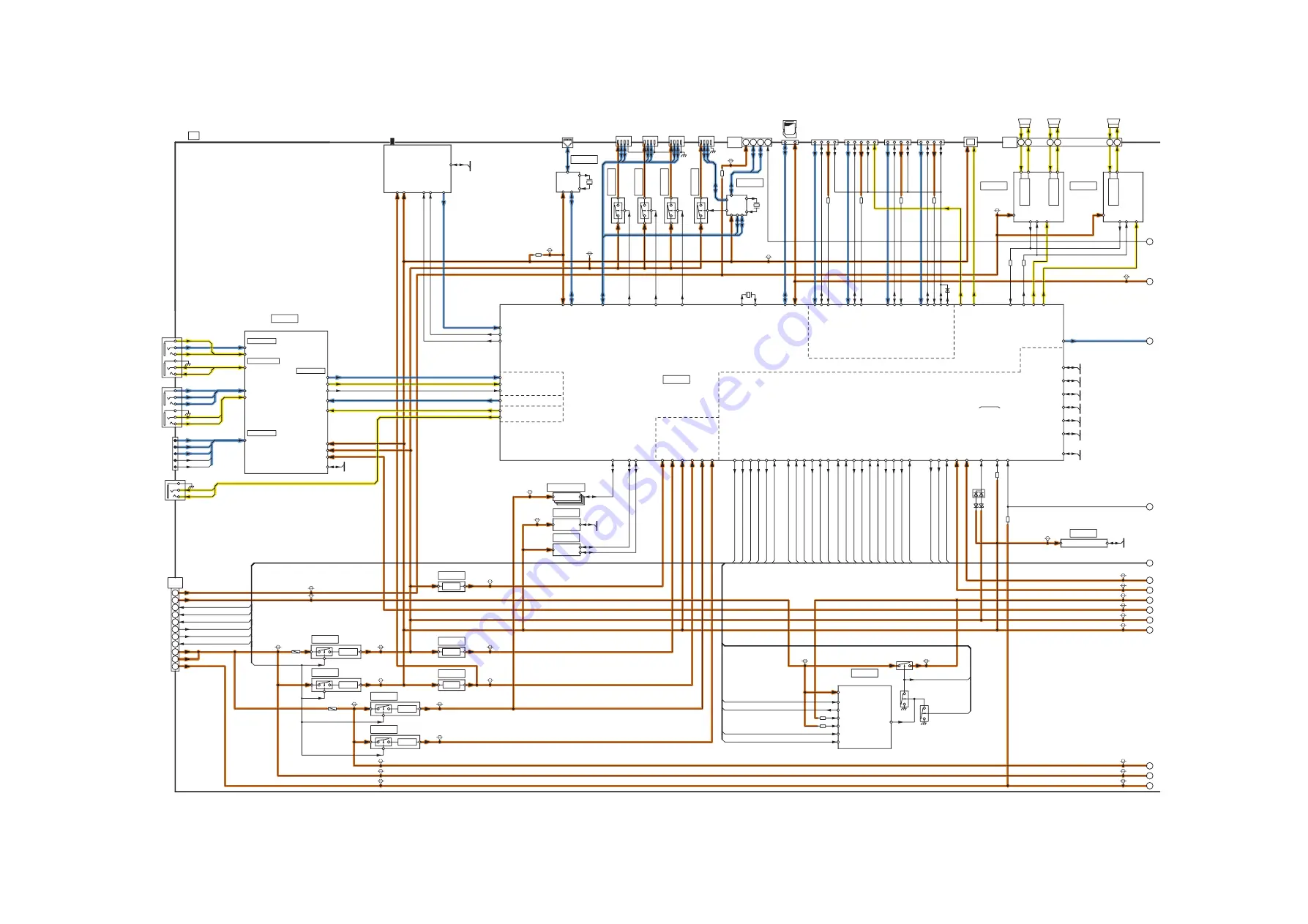1308x924 pixels.
Task: Select the dual diode symbol below the main block
Action: point(979,494)
